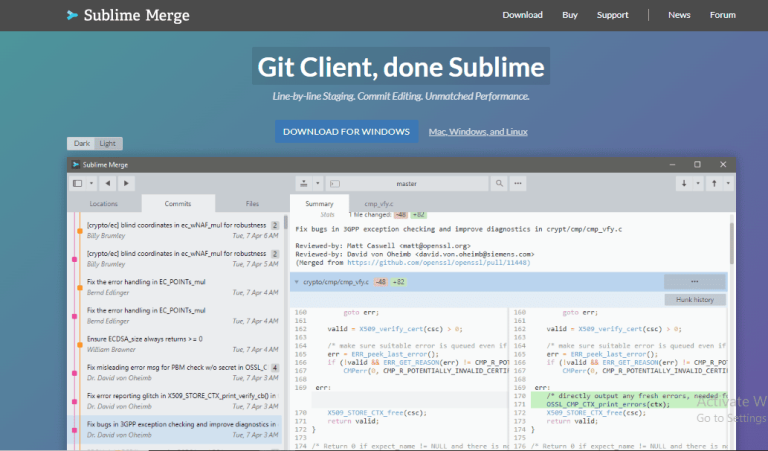The image size is (768, 451).
Task: Click the Sublime Merge logo in the header
Action: (x=128, y=15)
